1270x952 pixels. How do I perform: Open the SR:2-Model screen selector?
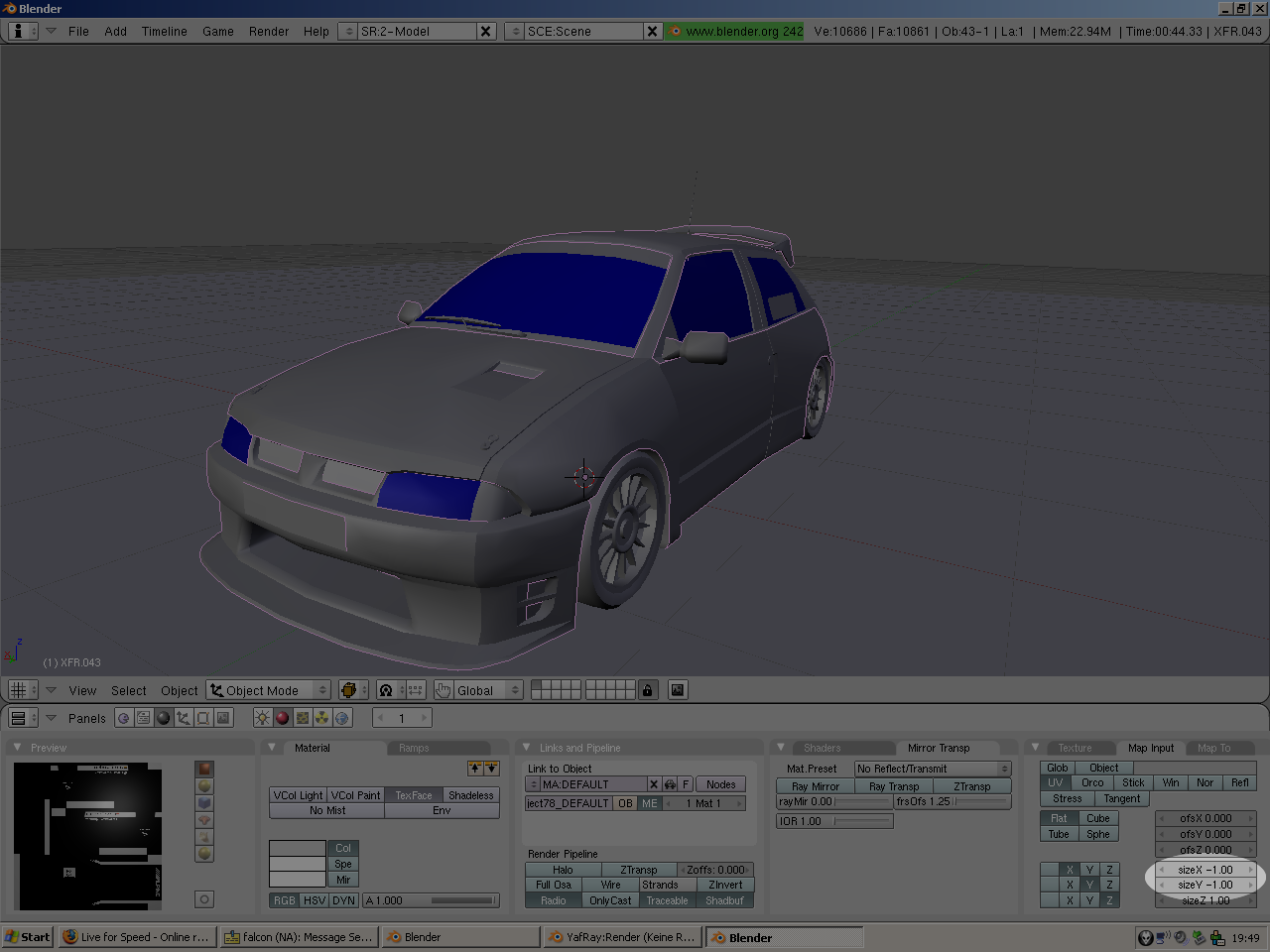[348, 31]
